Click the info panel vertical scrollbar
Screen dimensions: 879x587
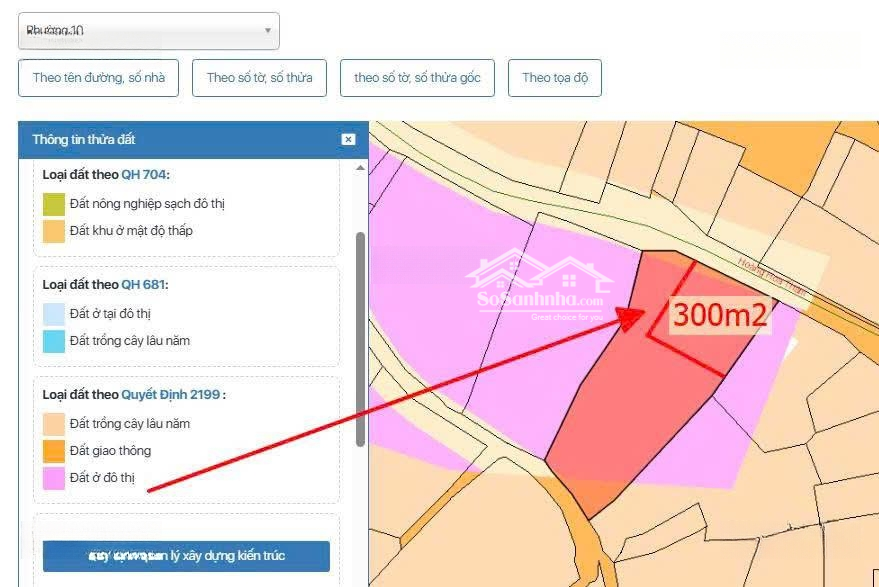(360, 338)
